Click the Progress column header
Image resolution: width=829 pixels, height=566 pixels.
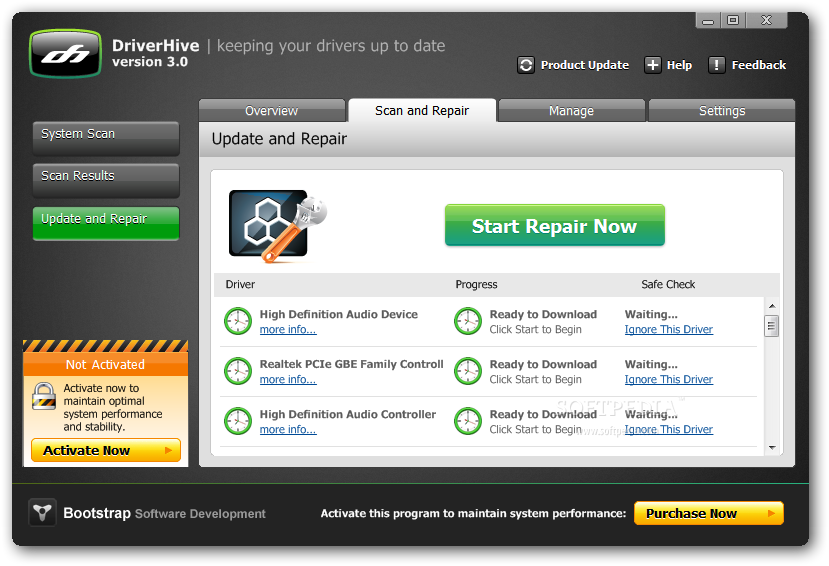coord(476,284)
